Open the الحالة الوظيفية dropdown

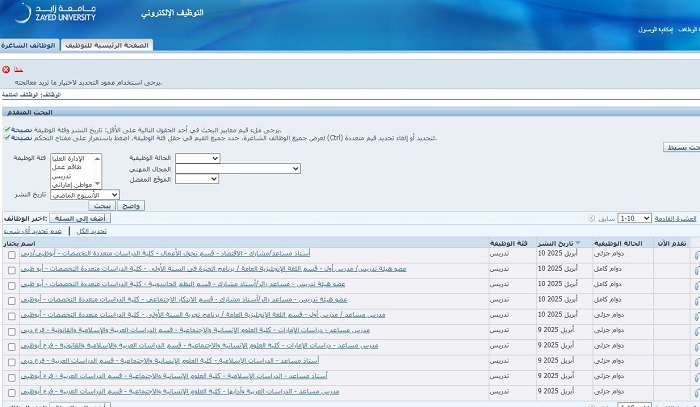(x=197, y=158)
